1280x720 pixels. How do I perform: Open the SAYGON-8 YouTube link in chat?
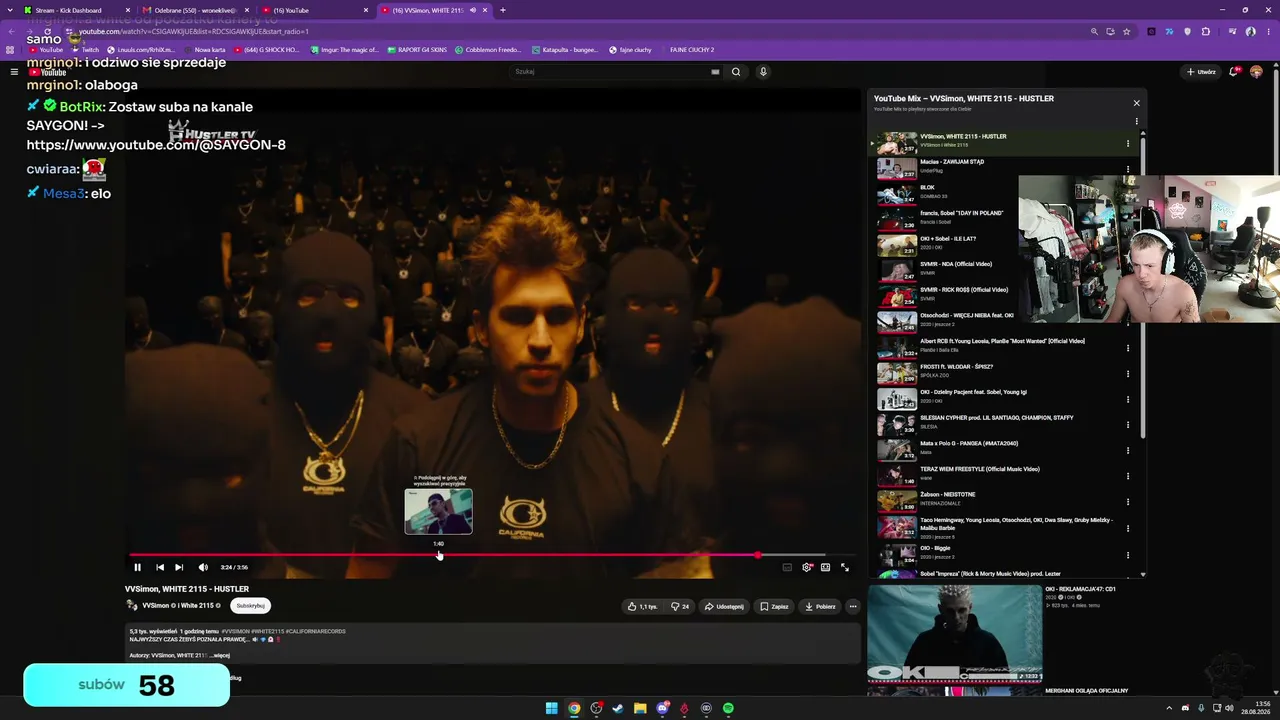[156, 145]
